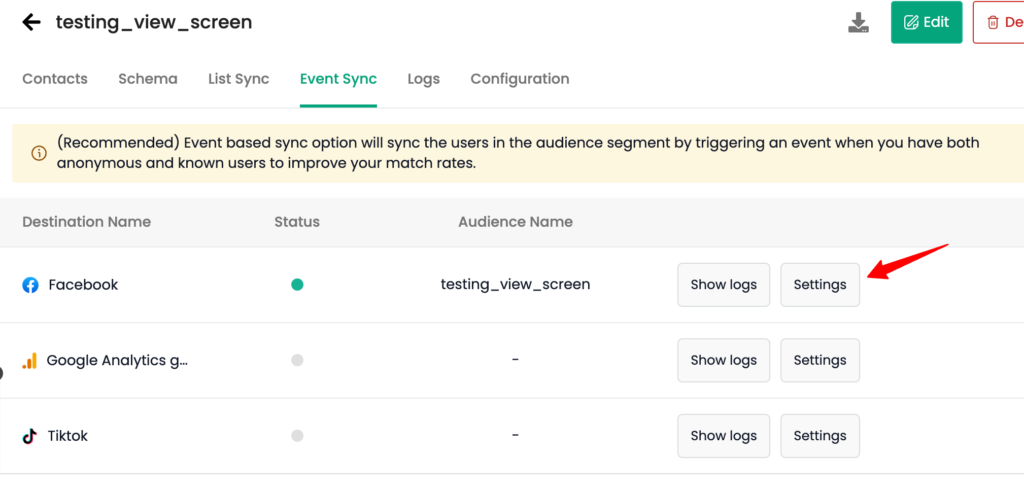Click the green status dot for Facebook
The height and width of the screenshot is (492, 1024).
297,285
